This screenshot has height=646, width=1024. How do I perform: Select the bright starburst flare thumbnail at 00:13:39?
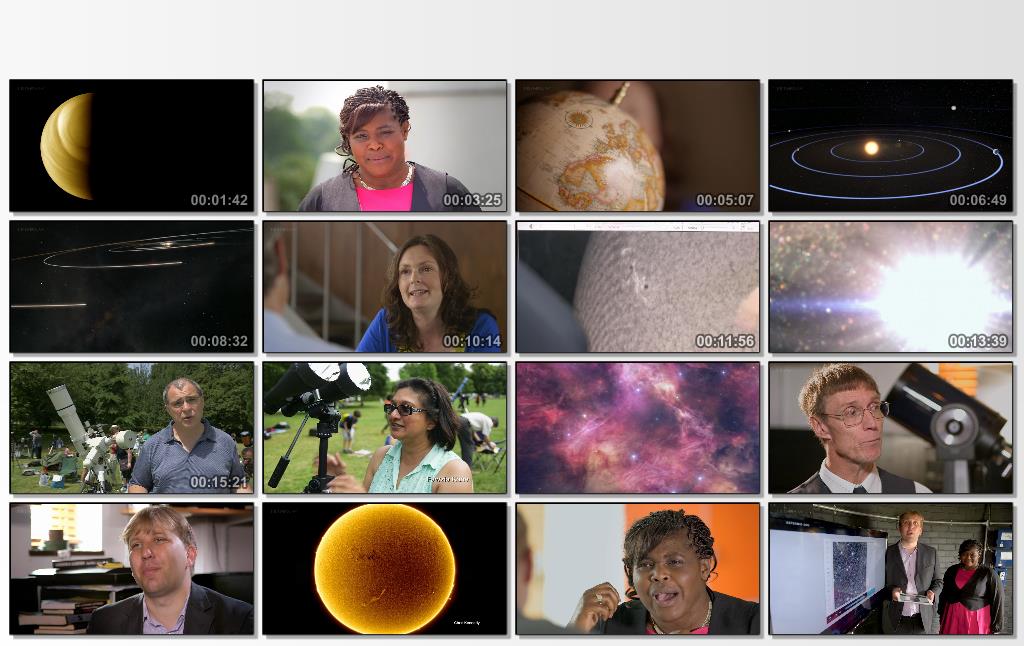(x=891, y=287)
